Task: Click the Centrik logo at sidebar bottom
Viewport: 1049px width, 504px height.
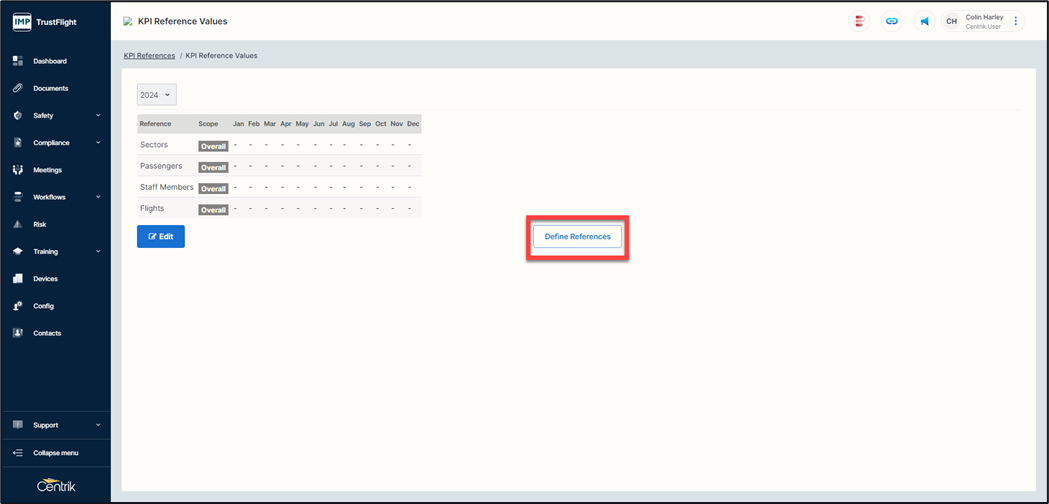Action: pos(56,486)
